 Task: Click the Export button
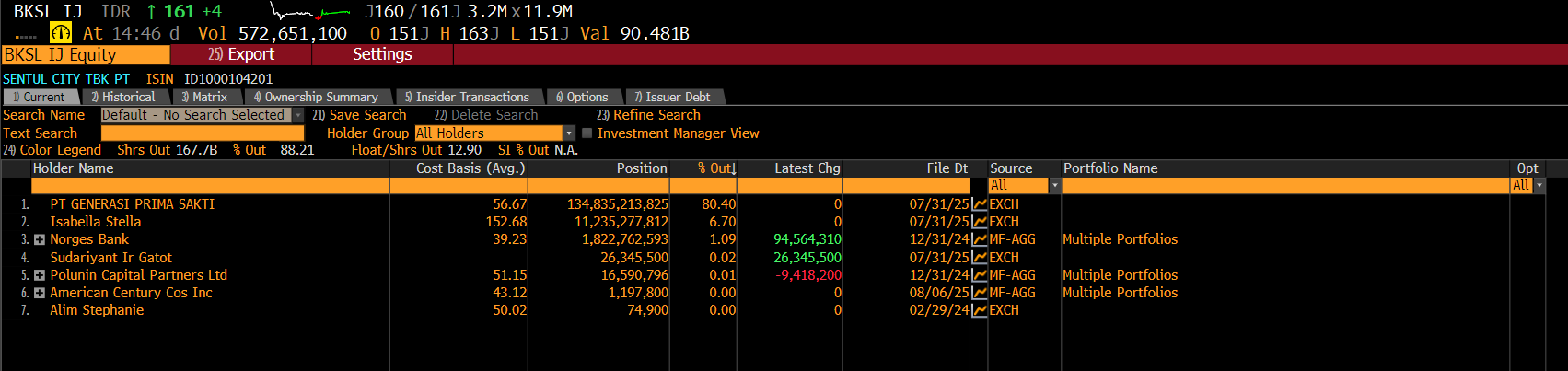(x=241, y=54)
